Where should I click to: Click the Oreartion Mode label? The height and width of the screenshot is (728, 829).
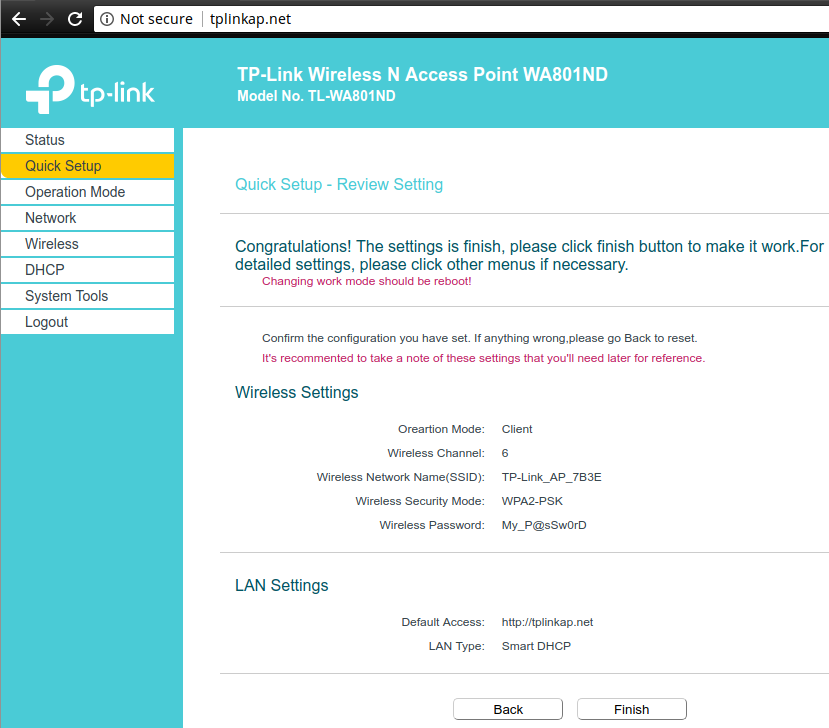tap(441, 429)
